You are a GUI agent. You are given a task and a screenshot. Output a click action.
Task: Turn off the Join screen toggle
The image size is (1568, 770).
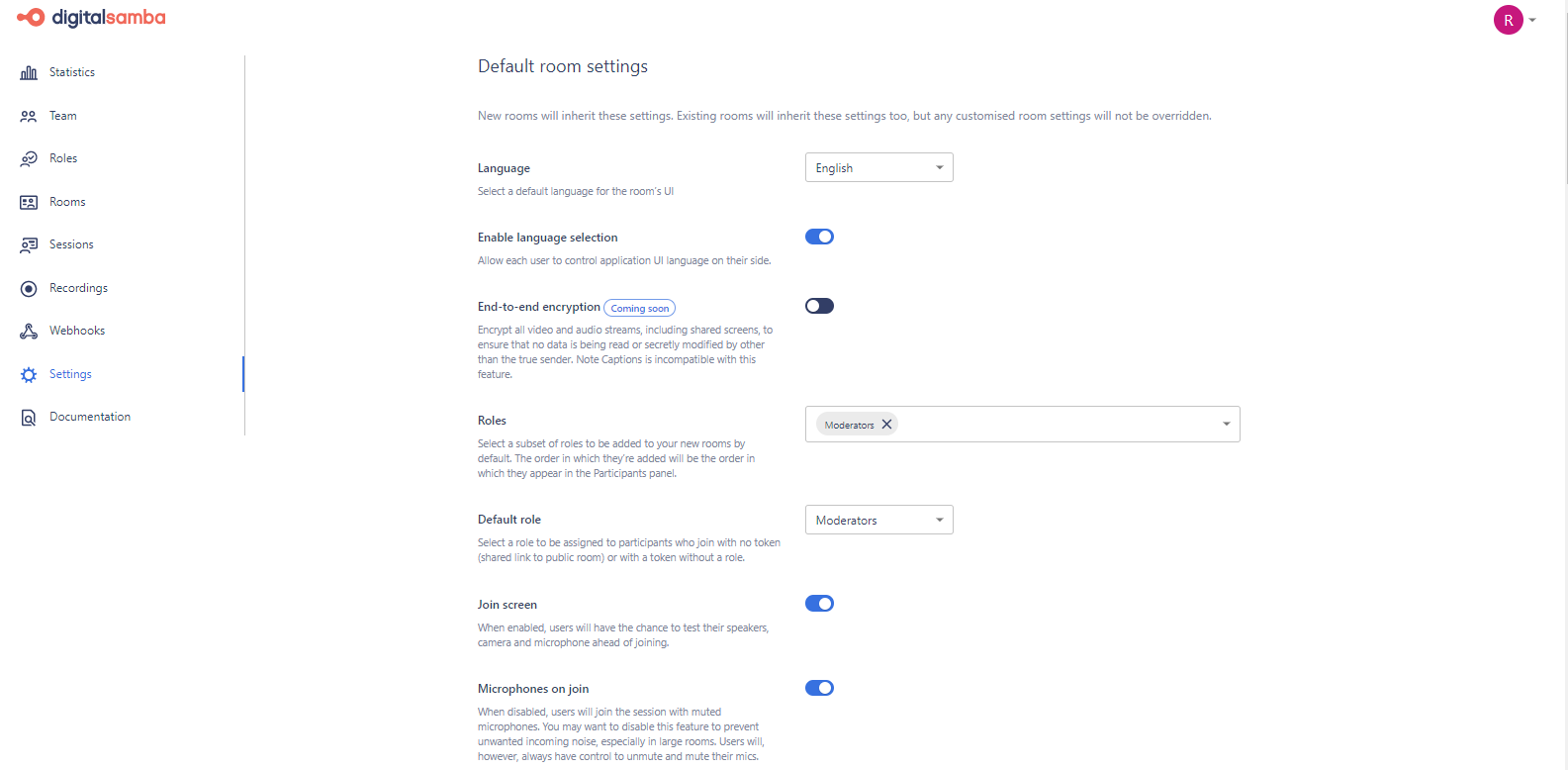click(819, 604)
